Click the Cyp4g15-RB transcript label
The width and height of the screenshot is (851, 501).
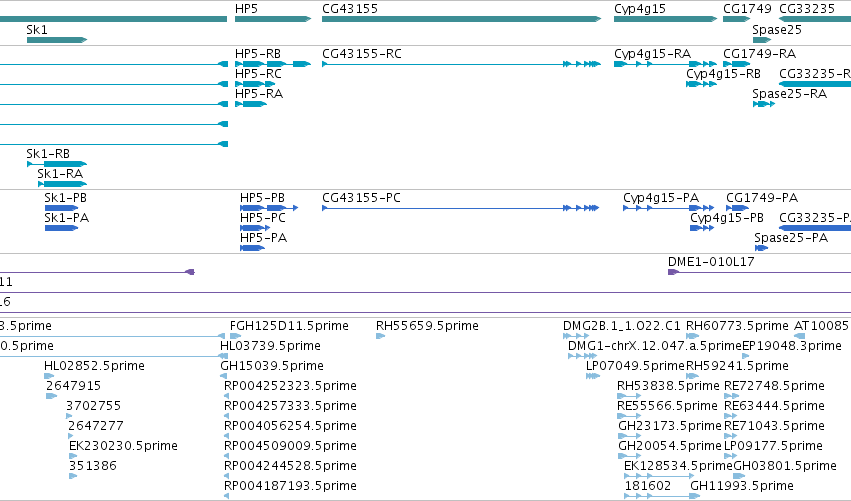tap(723, 74)
